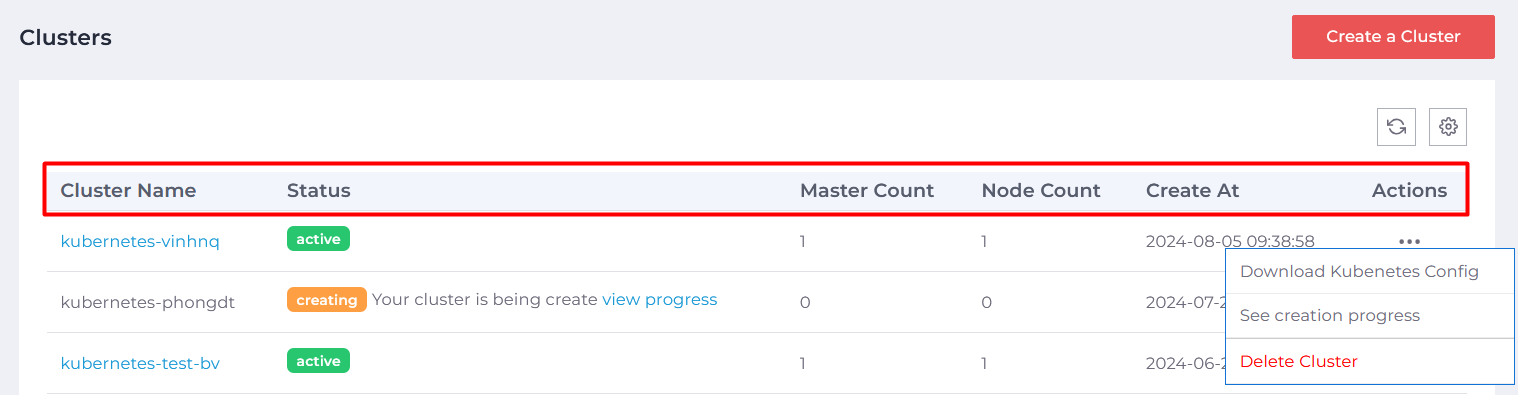The image size is (1518, 395).
Task: Select Delete Cluster from the menu
Action: coord(1299,361)
